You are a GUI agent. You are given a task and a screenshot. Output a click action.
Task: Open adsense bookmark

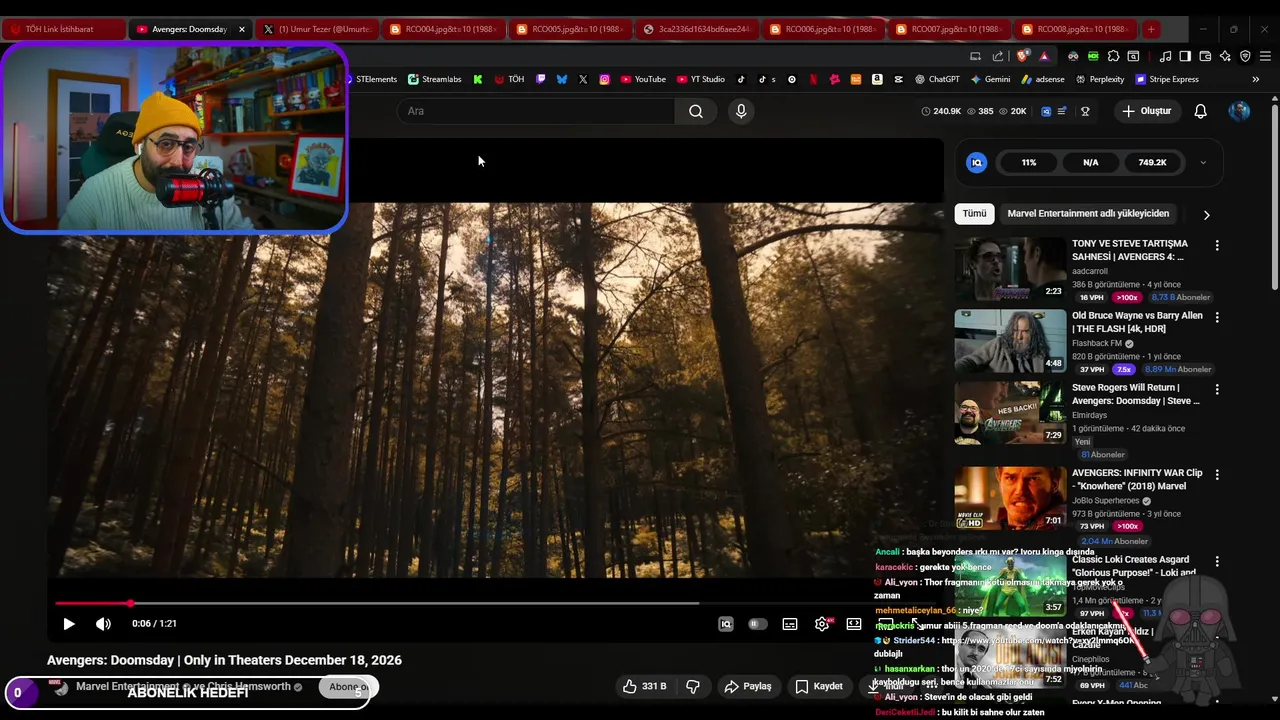point(1042,79)
